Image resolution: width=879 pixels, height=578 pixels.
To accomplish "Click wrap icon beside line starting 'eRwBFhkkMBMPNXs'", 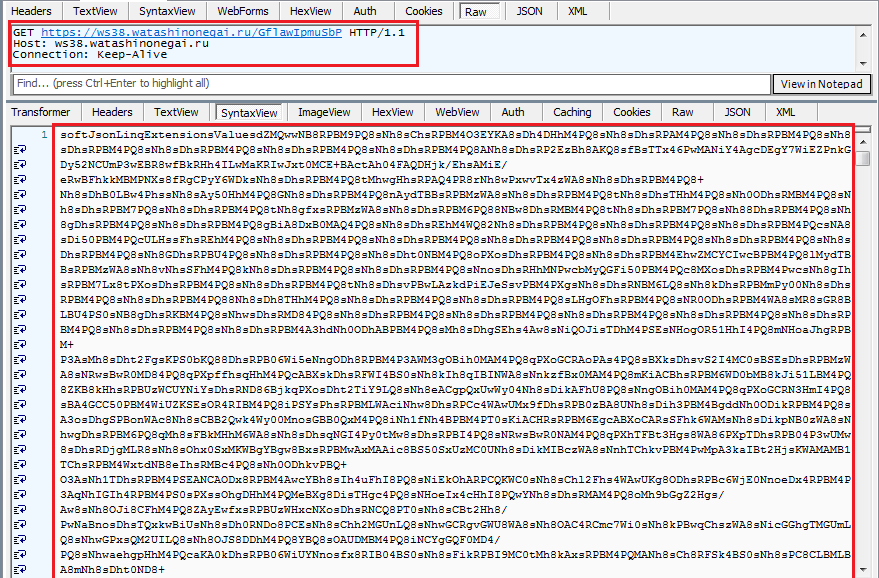I will (x=18, y=179).
